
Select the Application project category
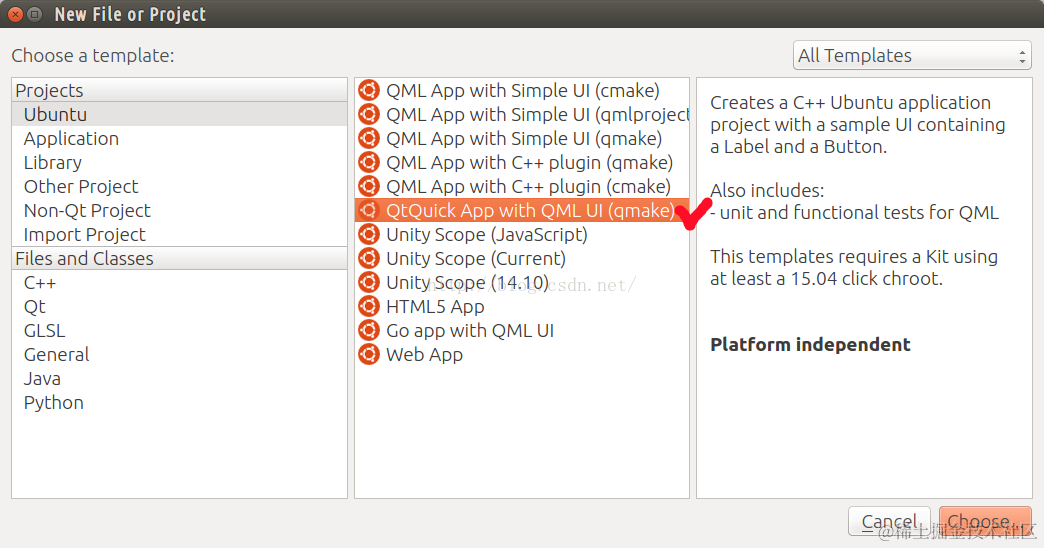coord(180,138)
